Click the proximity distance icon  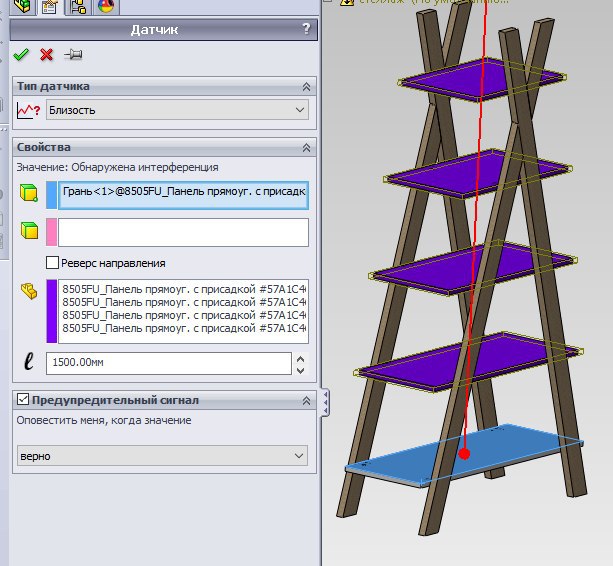coord(29,363)
